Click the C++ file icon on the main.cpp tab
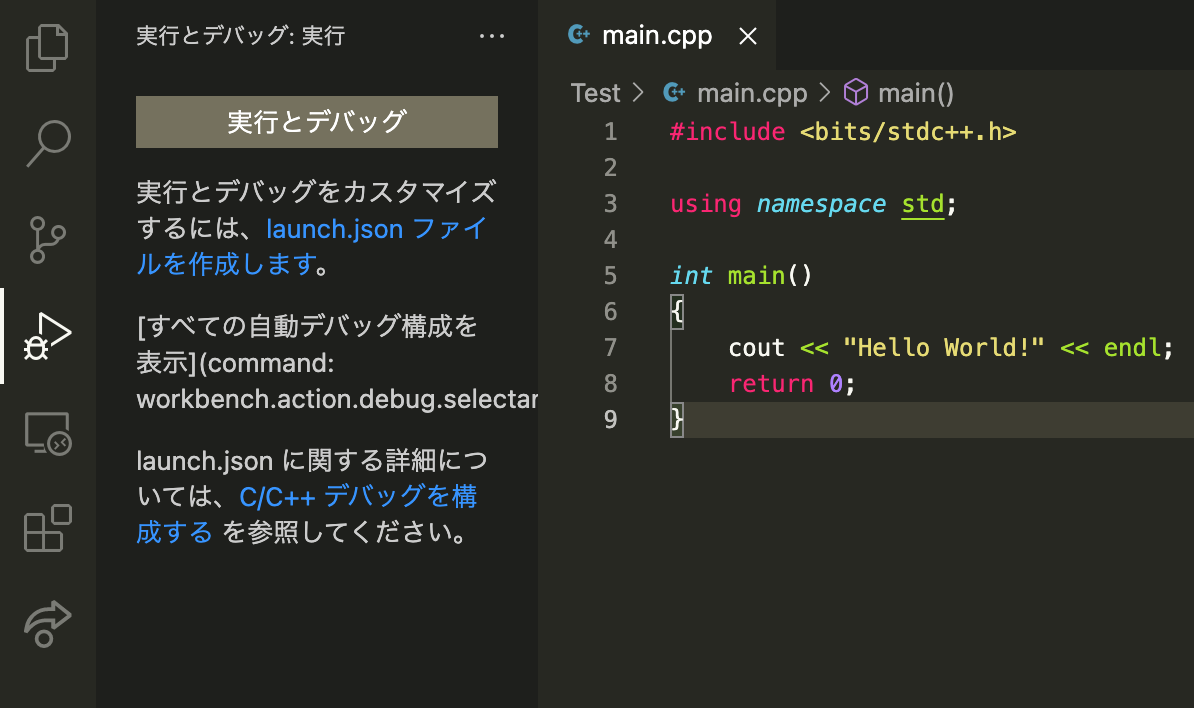The image size is (1194, 708). tap(579, 34)
